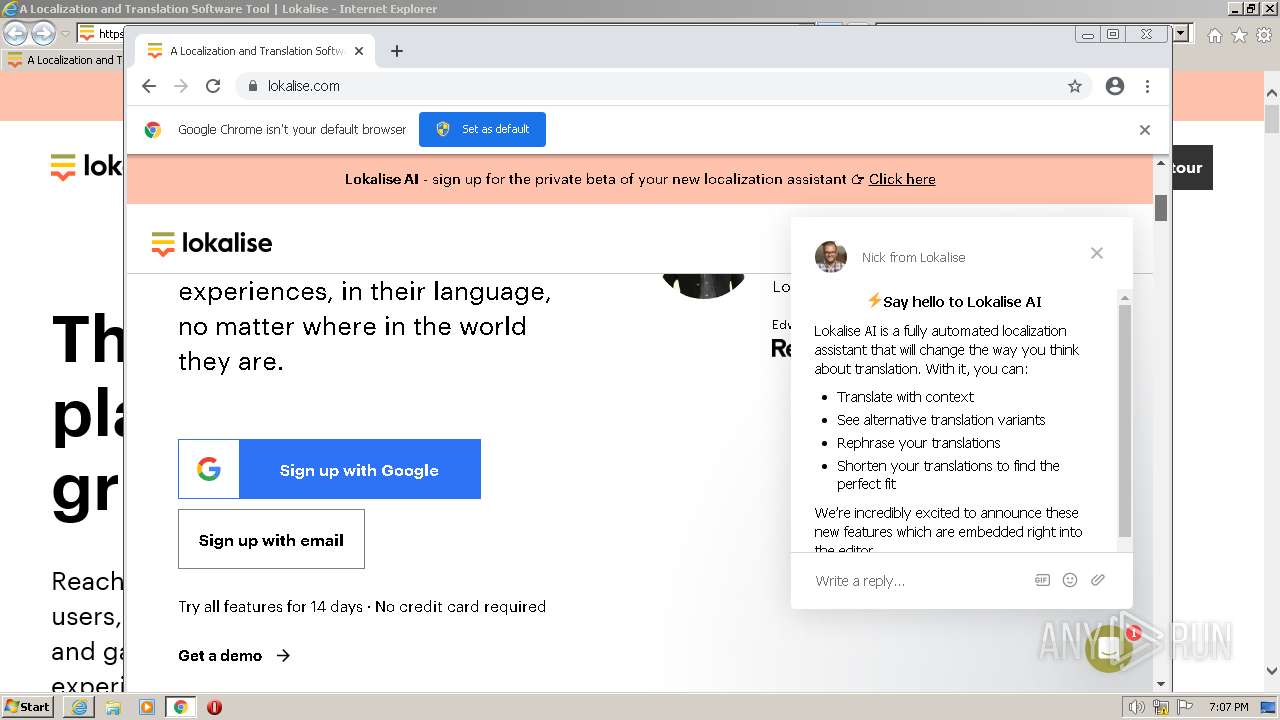Image resolution: width=1280 pixels, height=720 pixels.
Task: Attach a file to chat reply
Action: pyautogui.click(x=1098, y=580)
